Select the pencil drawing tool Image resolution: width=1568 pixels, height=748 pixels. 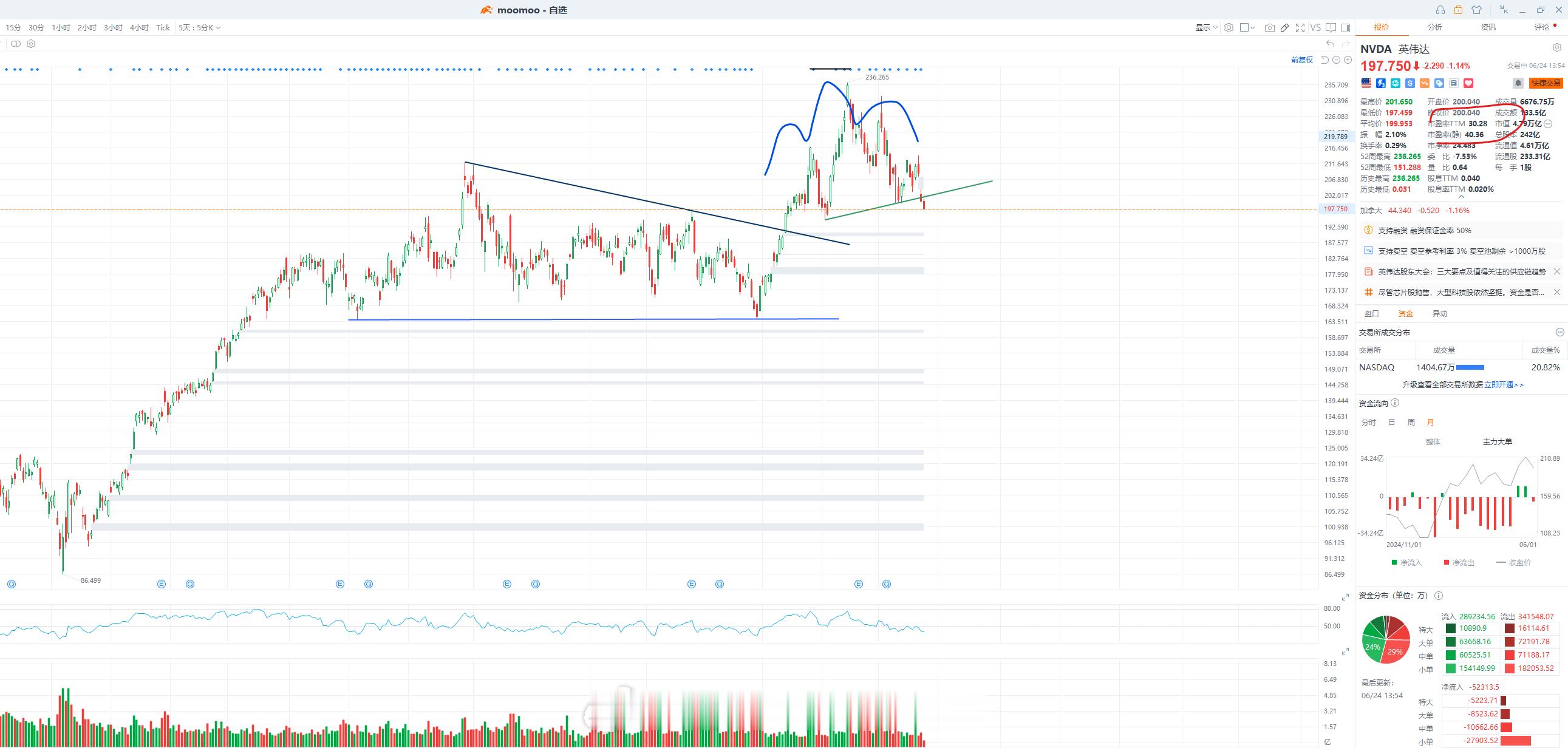click(1284, 27)
